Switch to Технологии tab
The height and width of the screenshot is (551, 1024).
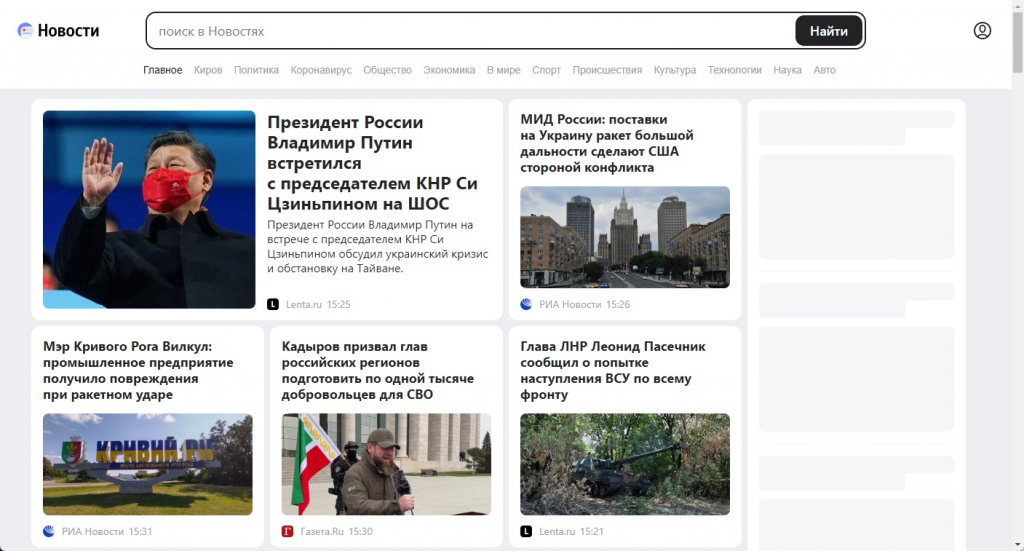[734, 70]
